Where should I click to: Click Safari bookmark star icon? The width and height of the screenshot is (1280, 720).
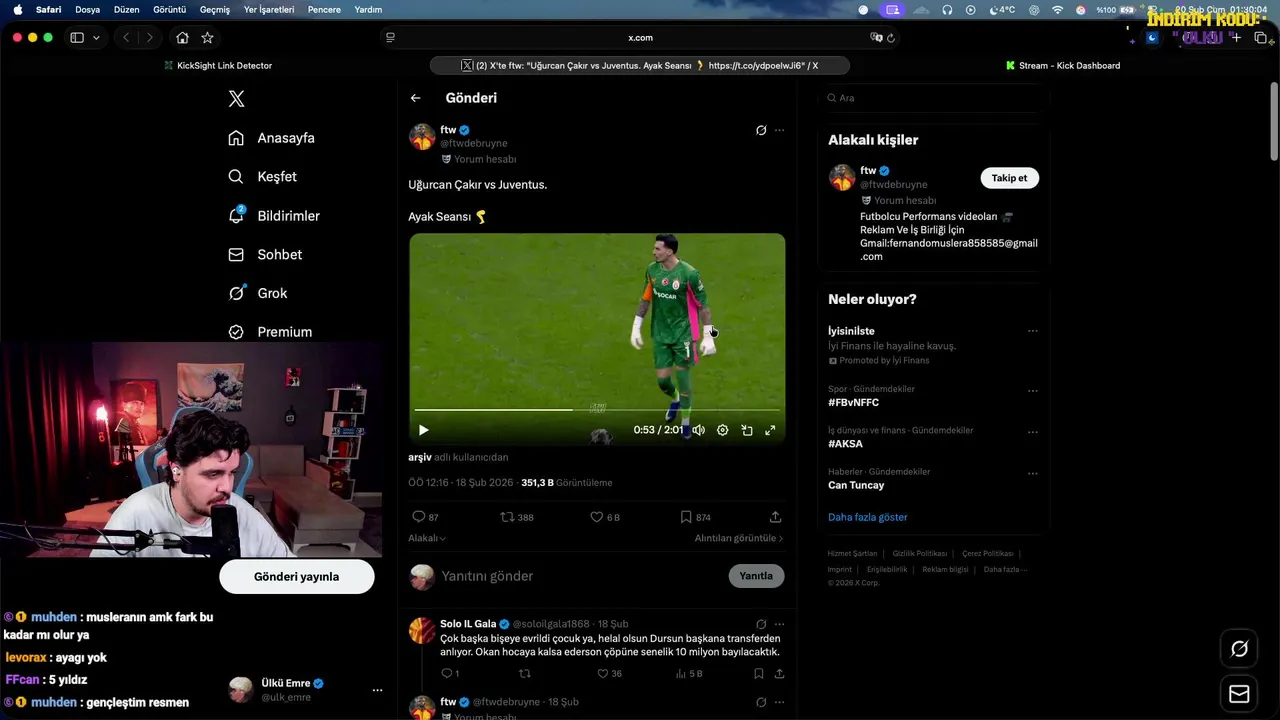coord(207,37)
